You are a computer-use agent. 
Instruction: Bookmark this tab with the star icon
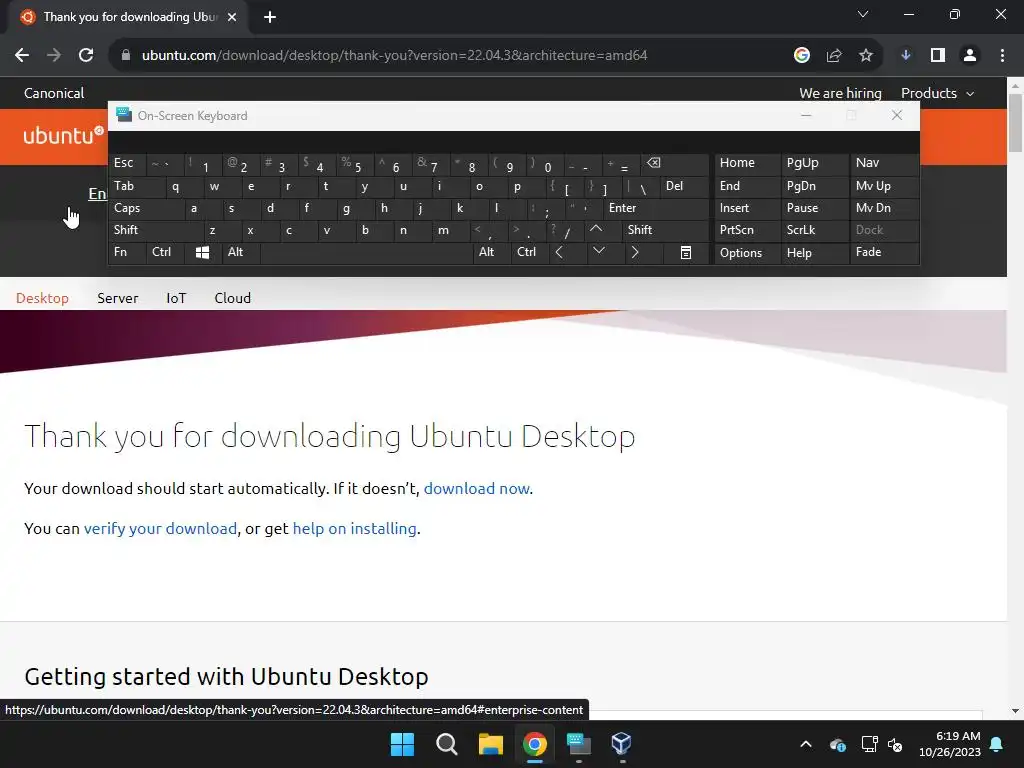pyautogui.click(x=866, y=56)
